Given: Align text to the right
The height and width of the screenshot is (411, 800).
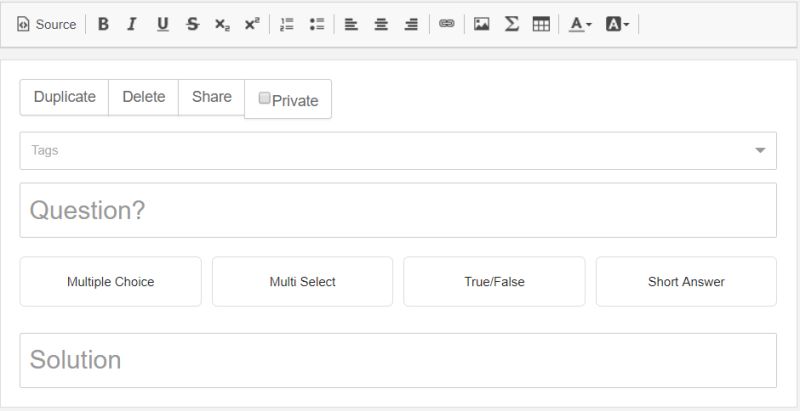Looking at the screenshot, I should (x=411, y=24).
